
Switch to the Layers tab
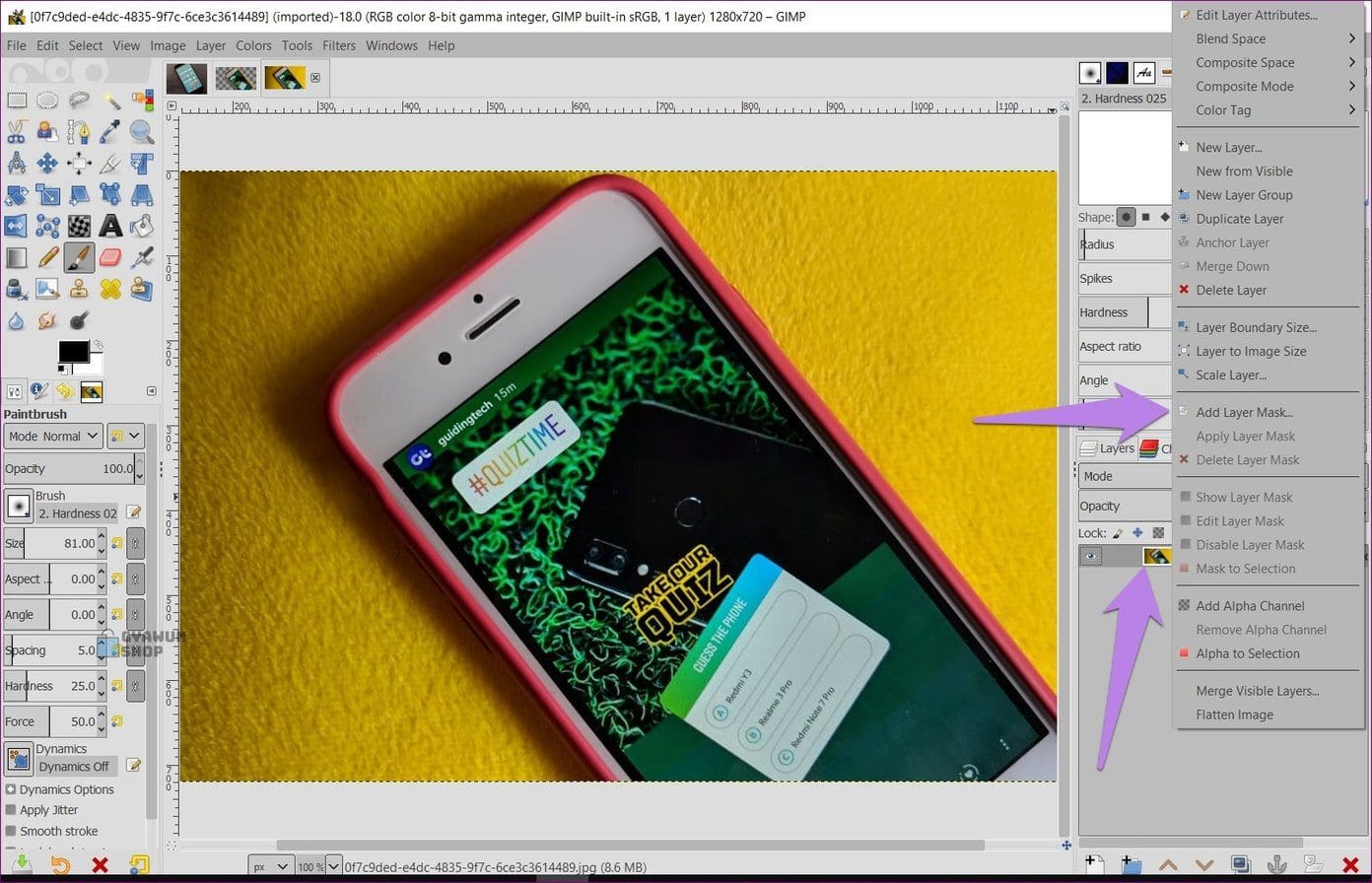(x=1108, y=448)
